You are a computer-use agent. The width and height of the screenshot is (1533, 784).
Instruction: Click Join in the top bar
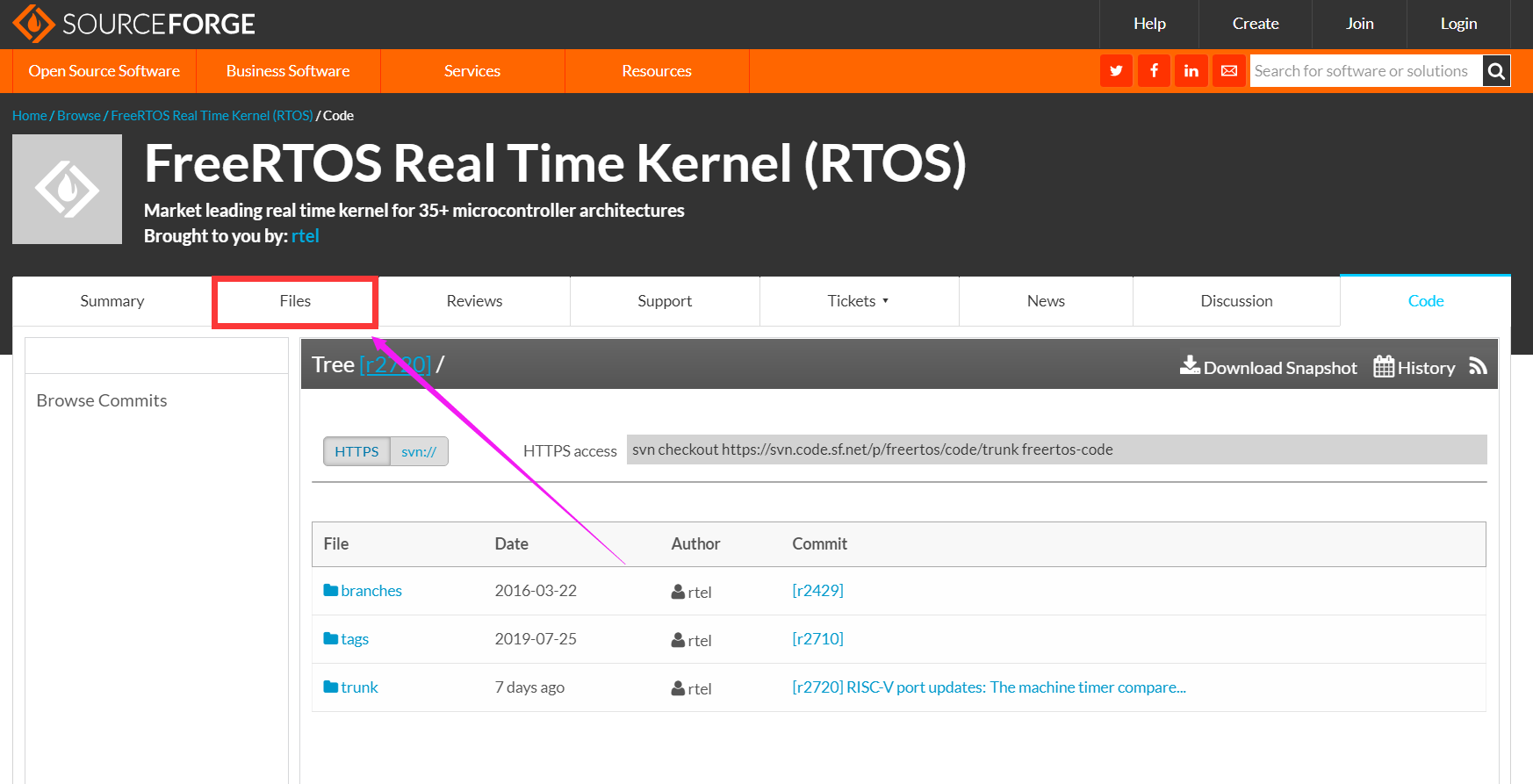[x=1359, y=24]
